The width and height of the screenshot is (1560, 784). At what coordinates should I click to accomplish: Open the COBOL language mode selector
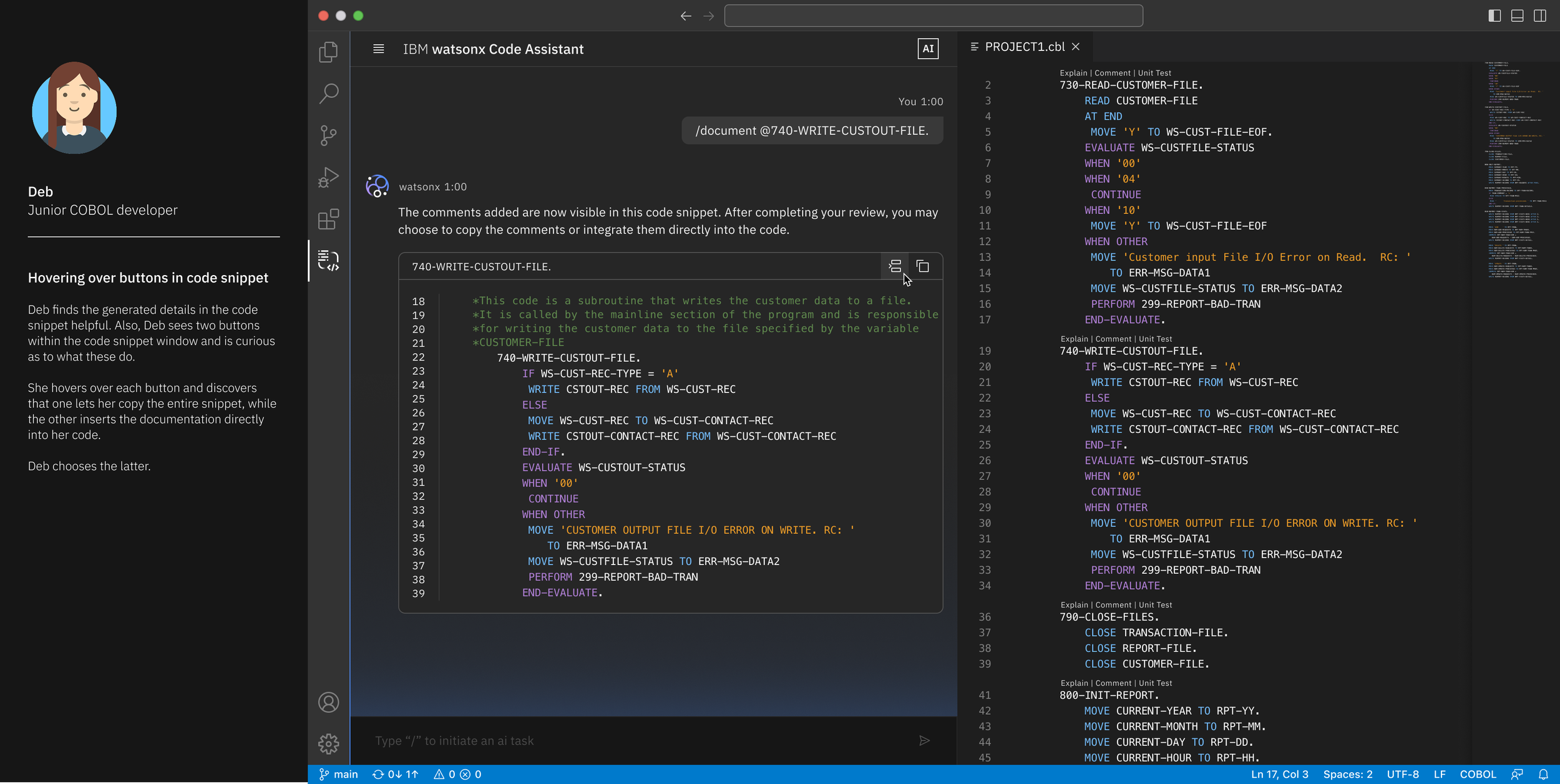pos(1477,774)
